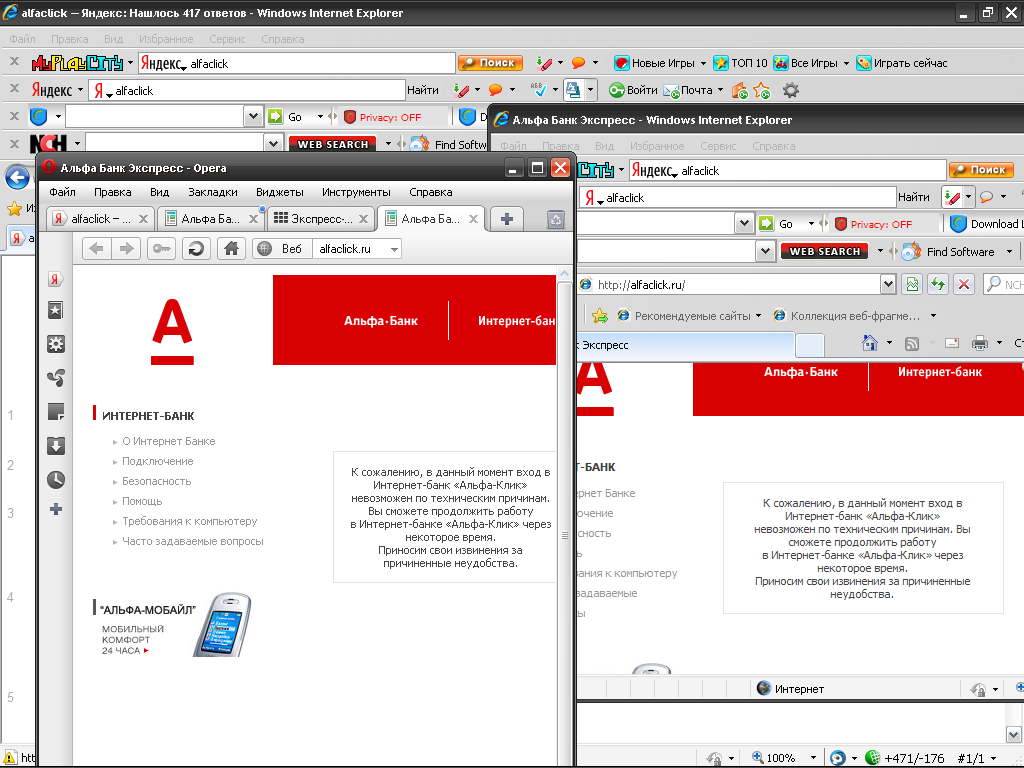
Task: Open Notes panel in Opera sidebar
Action: pos(56,411)
